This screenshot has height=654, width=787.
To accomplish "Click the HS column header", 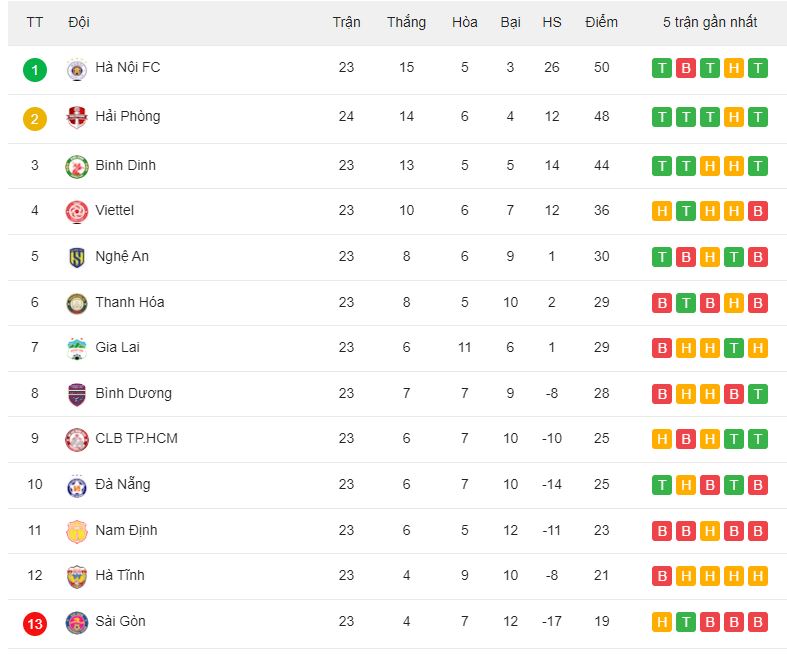I will [x=552, y=22].
